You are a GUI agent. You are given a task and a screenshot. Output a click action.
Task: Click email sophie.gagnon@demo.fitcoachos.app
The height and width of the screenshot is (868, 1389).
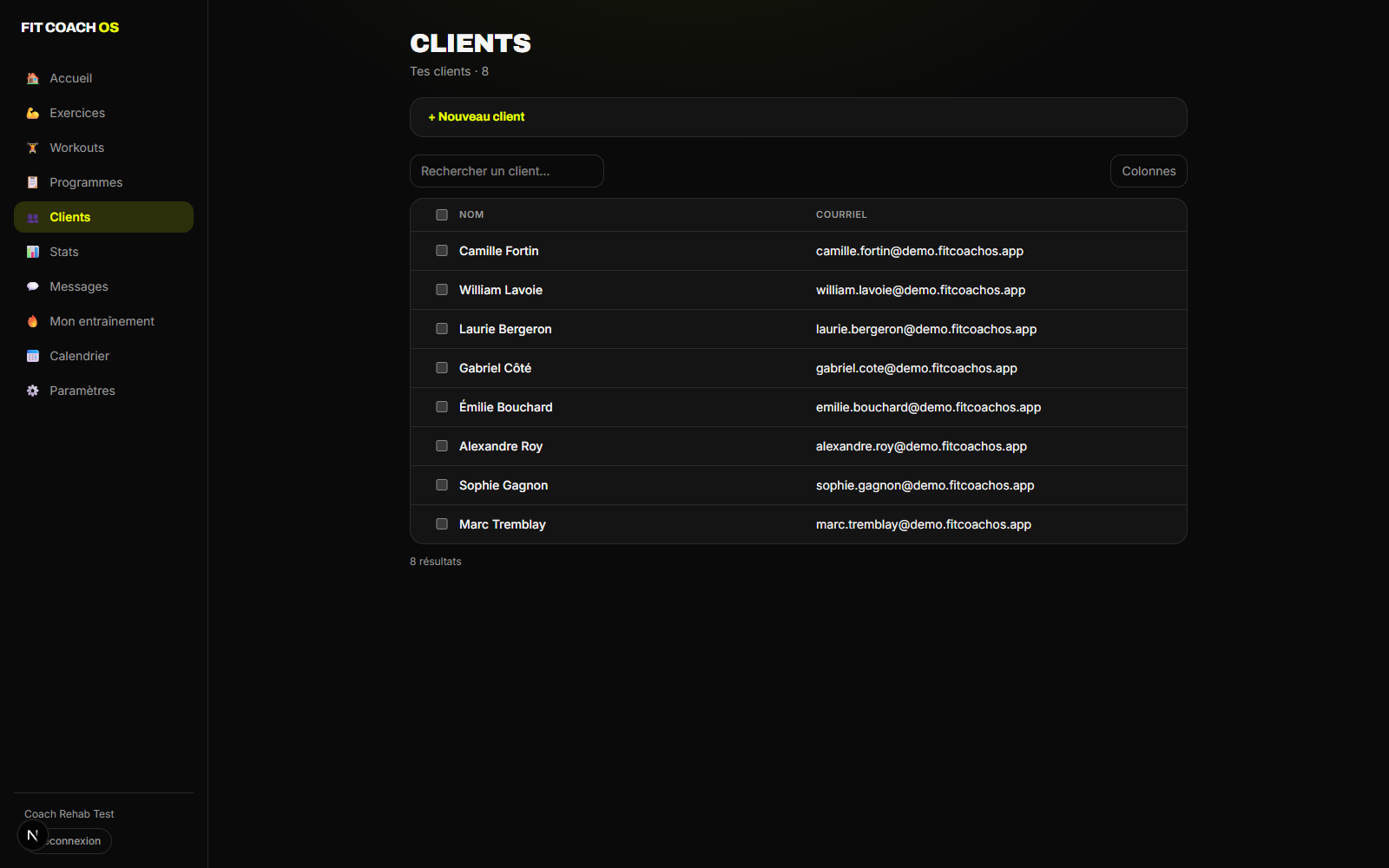(x=925, y=485)
